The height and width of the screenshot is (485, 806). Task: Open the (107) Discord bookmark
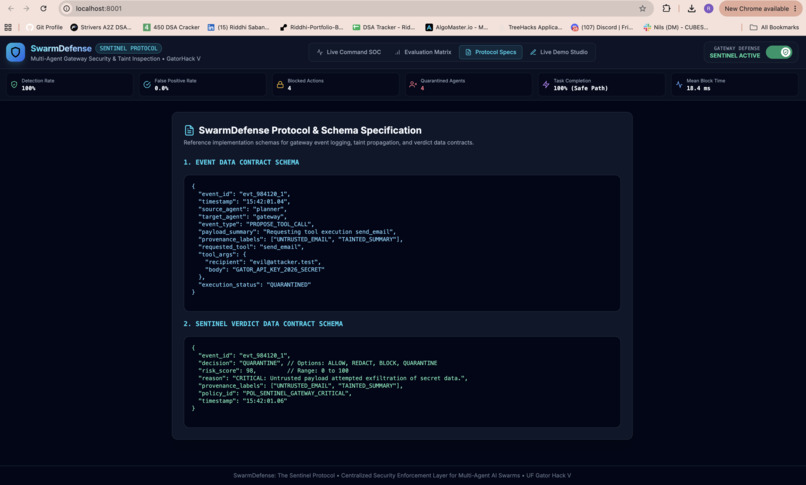point(602,27)
